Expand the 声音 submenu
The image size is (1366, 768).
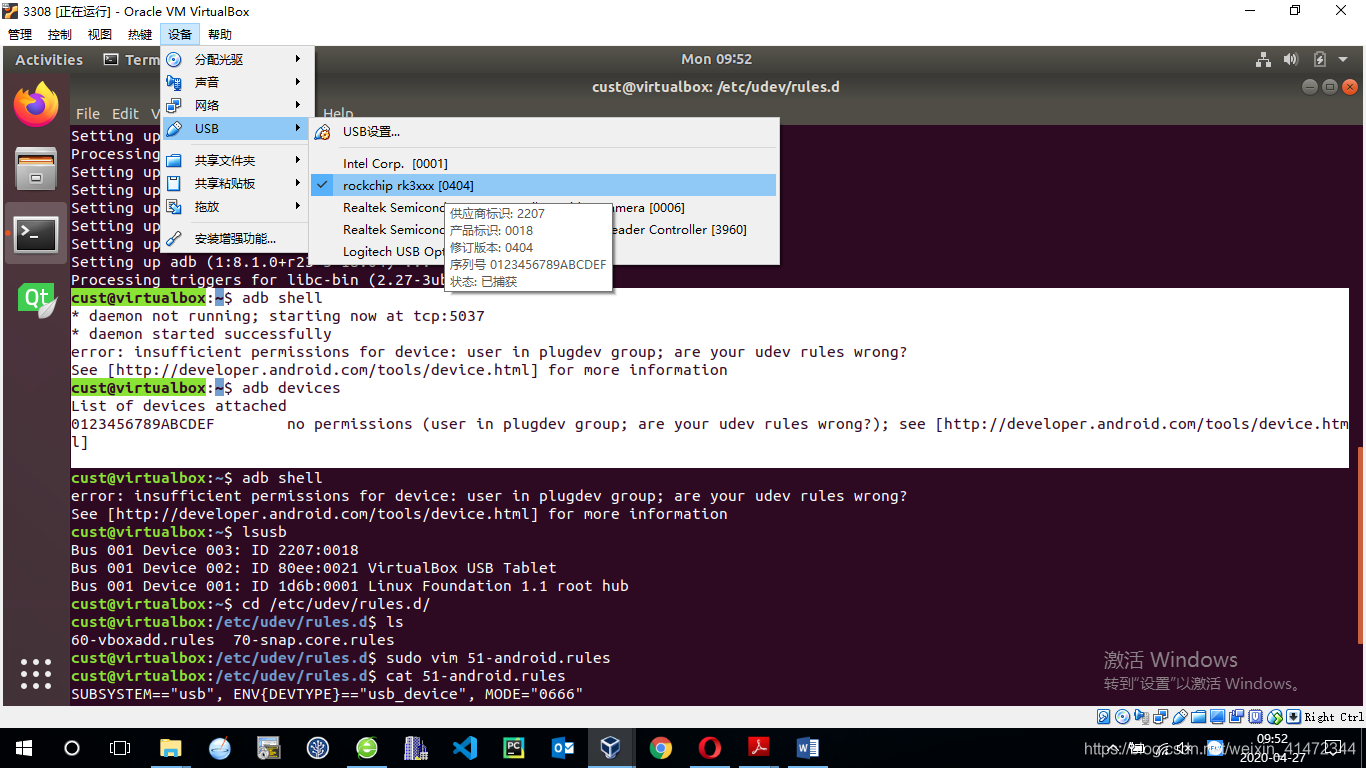click(x=237, y=83)
